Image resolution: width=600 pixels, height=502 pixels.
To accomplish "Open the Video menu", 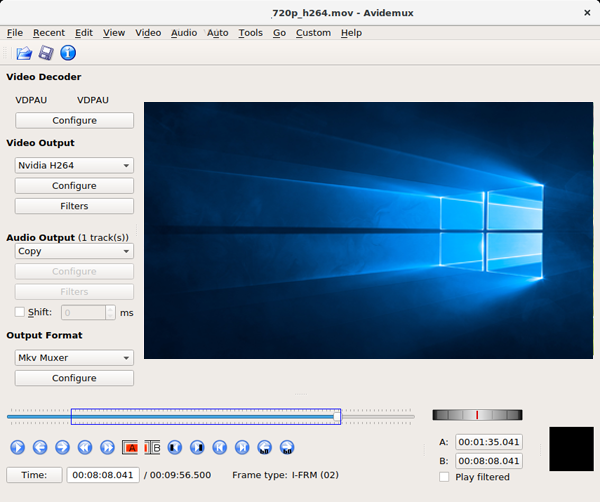I will [148, 33].
